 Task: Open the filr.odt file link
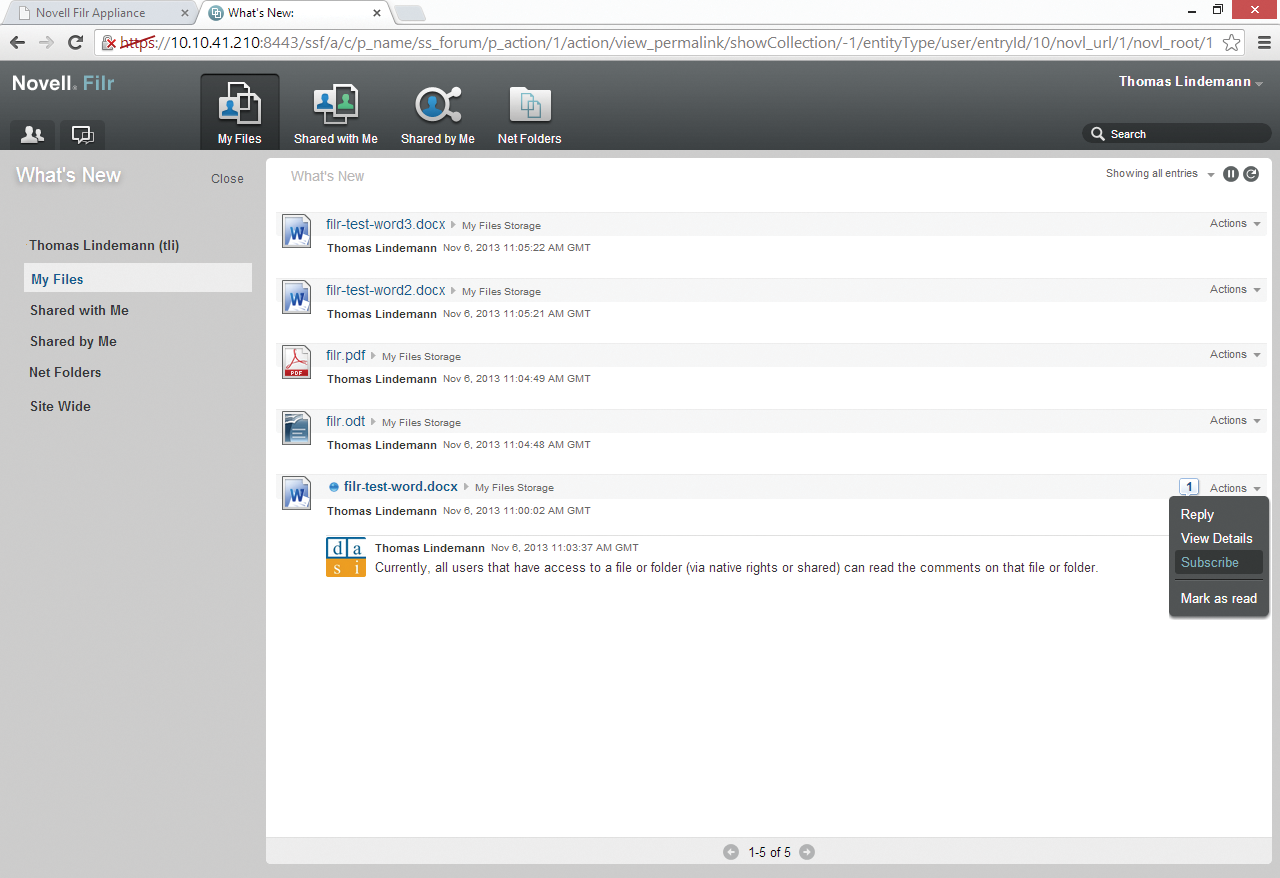[x=345, y=421]
